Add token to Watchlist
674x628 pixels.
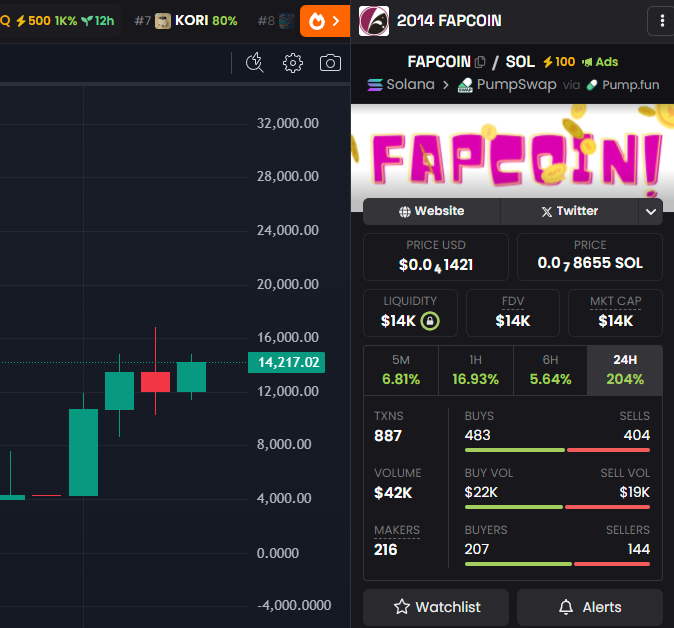click(x=436, y=607)
